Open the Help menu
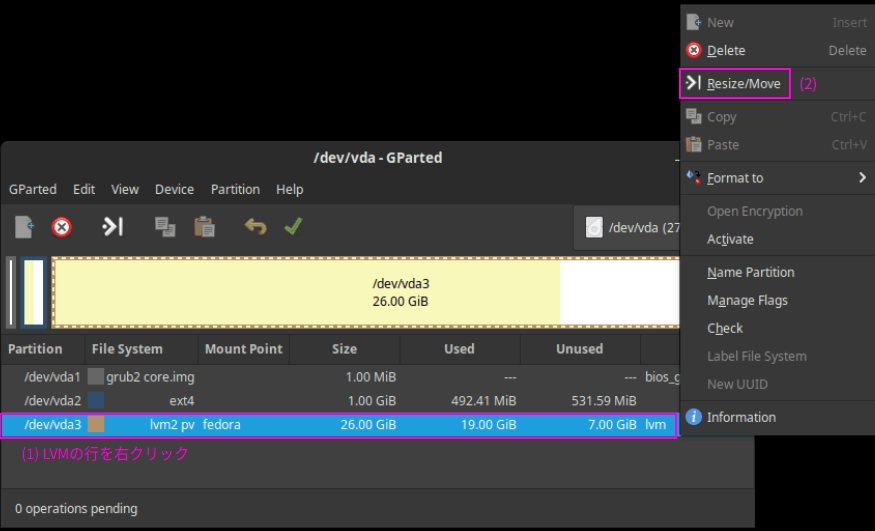Viewport: 875px width, 531px height. [289, 190]
